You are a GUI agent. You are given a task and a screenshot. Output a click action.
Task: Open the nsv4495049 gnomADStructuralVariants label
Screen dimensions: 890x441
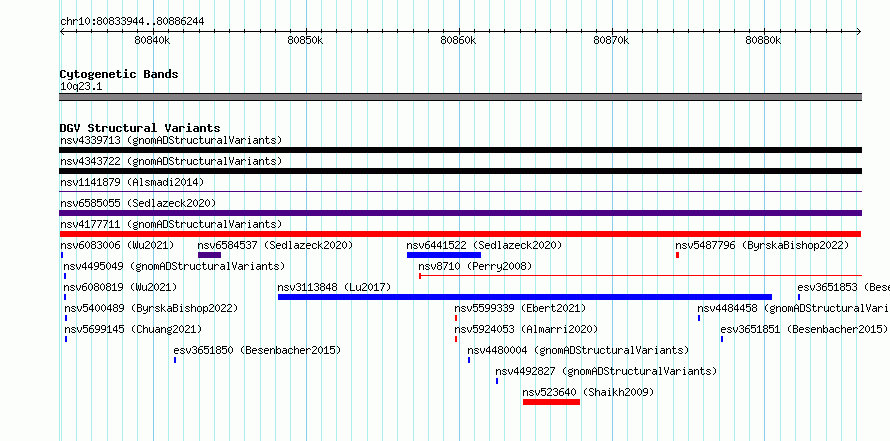click(x=174, y=266)
